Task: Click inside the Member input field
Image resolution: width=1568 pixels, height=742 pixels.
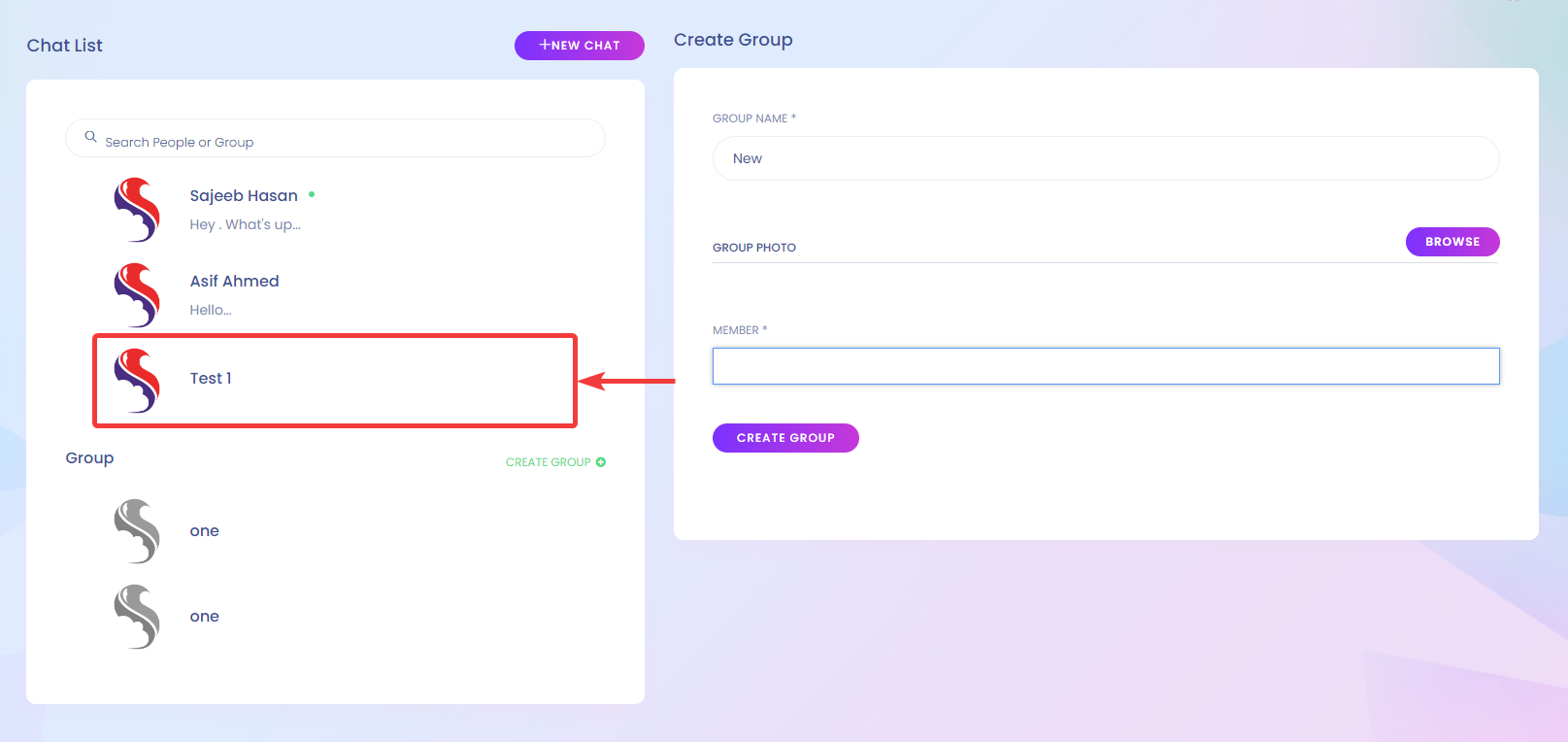Action: point(1105,366)
